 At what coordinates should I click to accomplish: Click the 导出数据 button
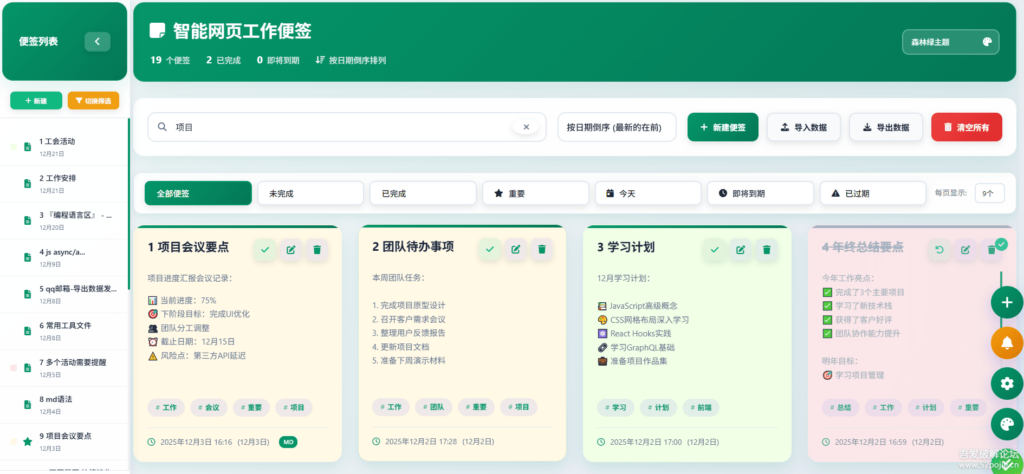(x=886, y=127)
